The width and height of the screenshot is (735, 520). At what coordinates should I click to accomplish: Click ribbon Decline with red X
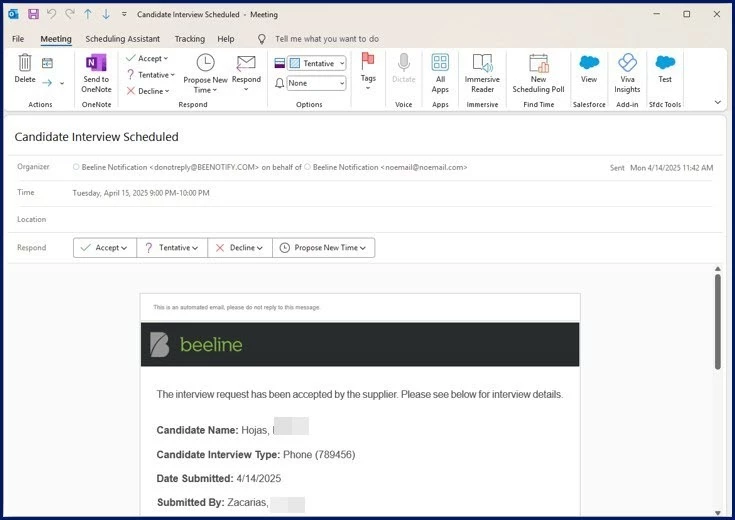pyautogui.click(x=148, y=91)
